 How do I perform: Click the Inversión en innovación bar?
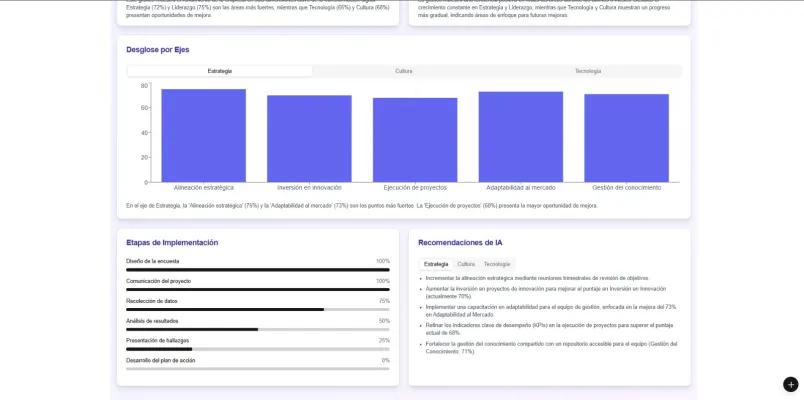pos(309,139)
